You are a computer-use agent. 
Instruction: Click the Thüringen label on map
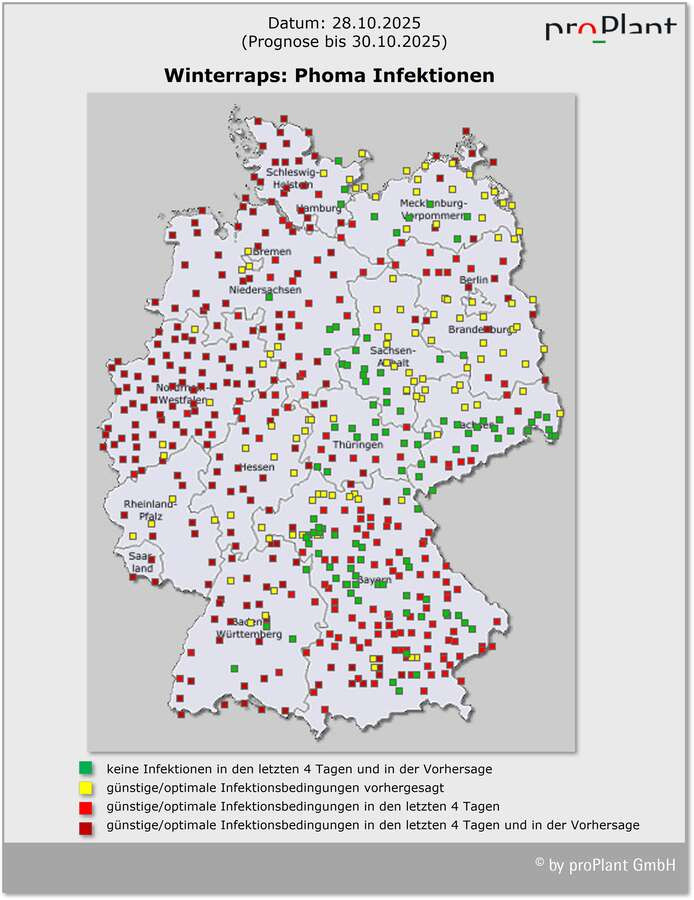(x=358, y=444)
